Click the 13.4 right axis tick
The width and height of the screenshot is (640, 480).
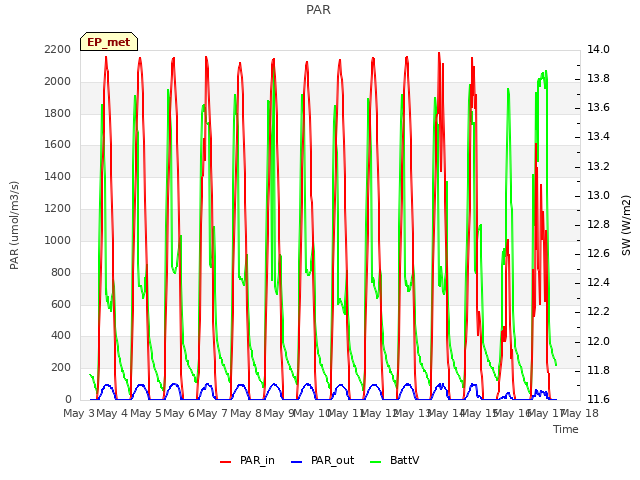pyautogui.click(x=598, y=136)
